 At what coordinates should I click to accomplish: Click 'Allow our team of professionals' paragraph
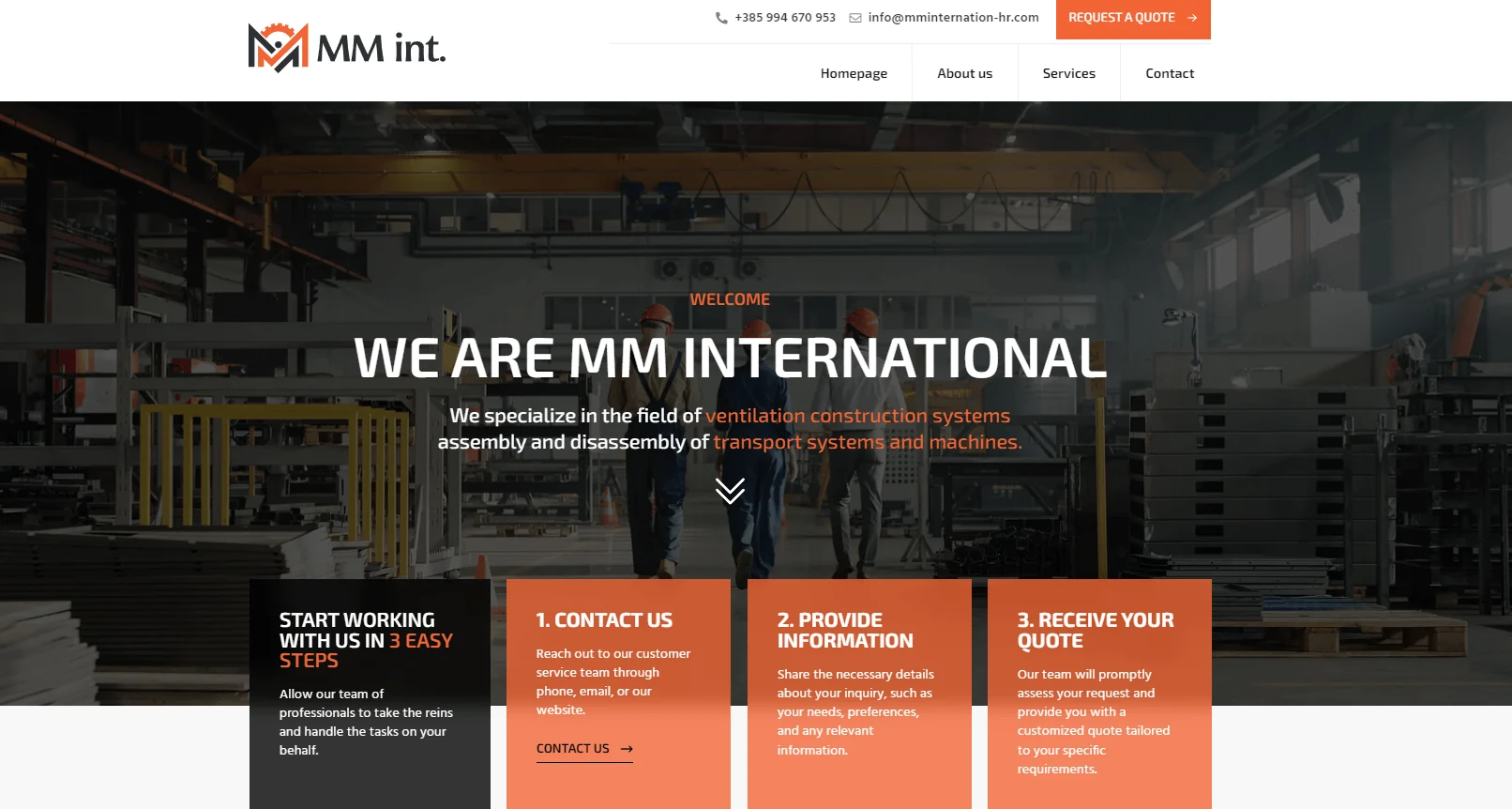pos(366,722)
